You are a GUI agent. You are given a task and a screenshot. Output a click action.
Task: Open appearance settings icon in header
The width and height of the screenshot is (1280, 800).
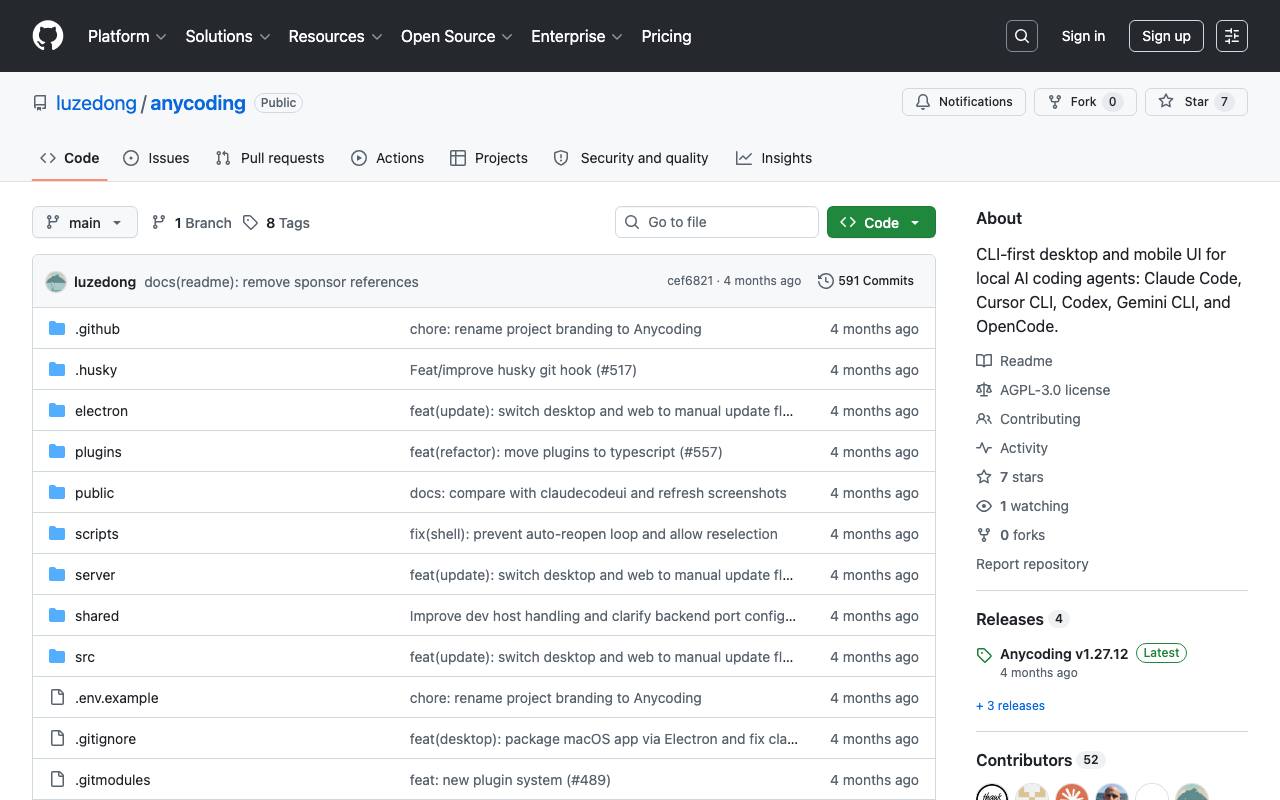tap(1232, 36)
